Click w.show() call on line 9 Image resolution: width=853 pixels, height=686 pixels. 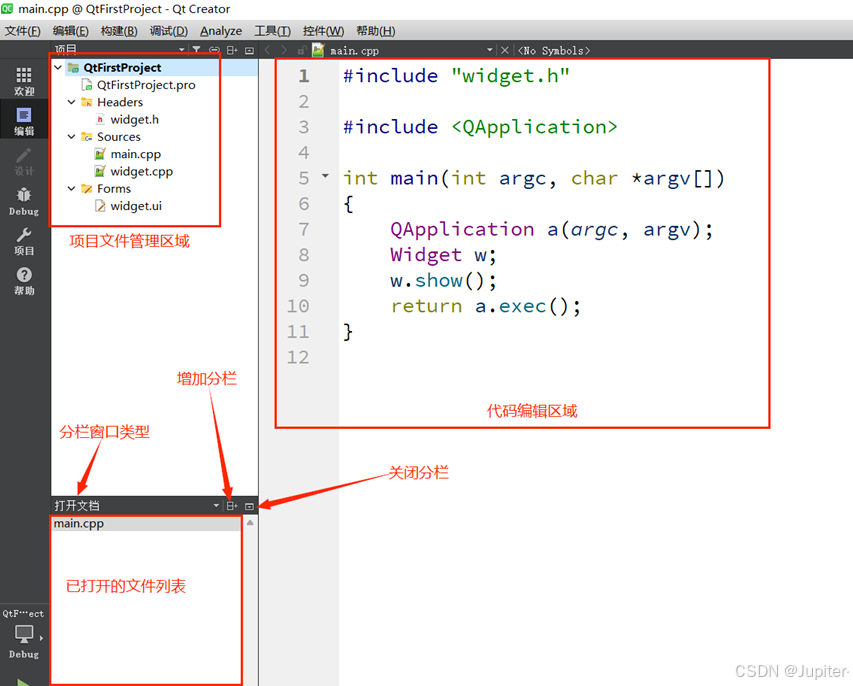pos(443,281)
